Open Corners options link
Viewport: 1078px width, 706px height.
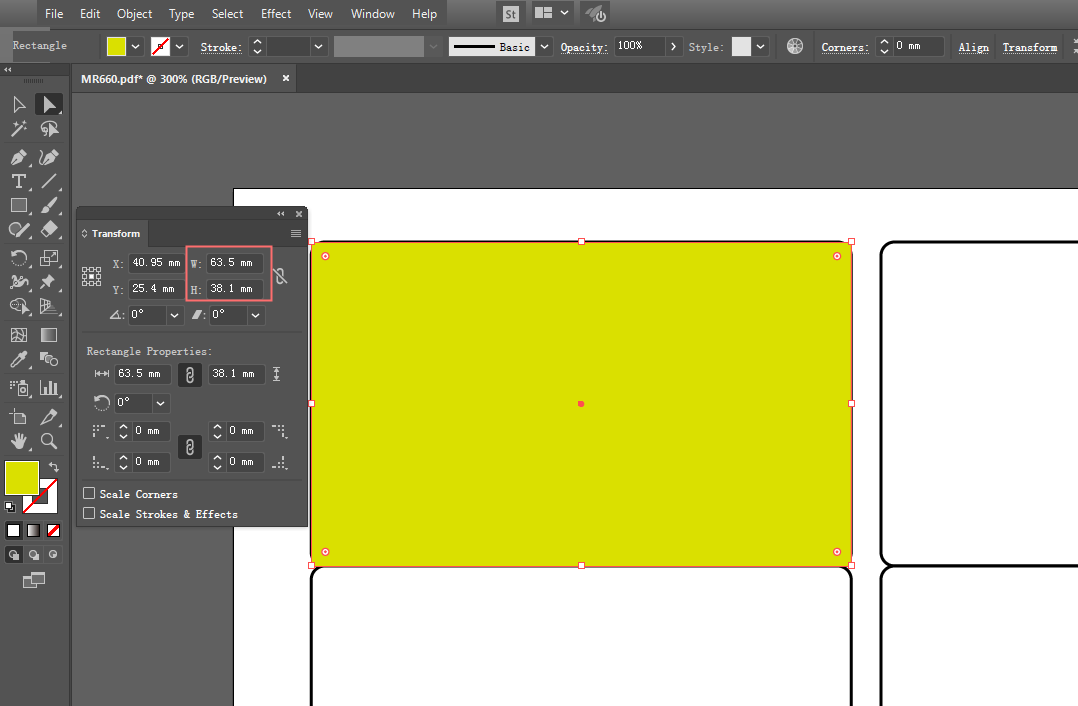click(x=845, y=47)
